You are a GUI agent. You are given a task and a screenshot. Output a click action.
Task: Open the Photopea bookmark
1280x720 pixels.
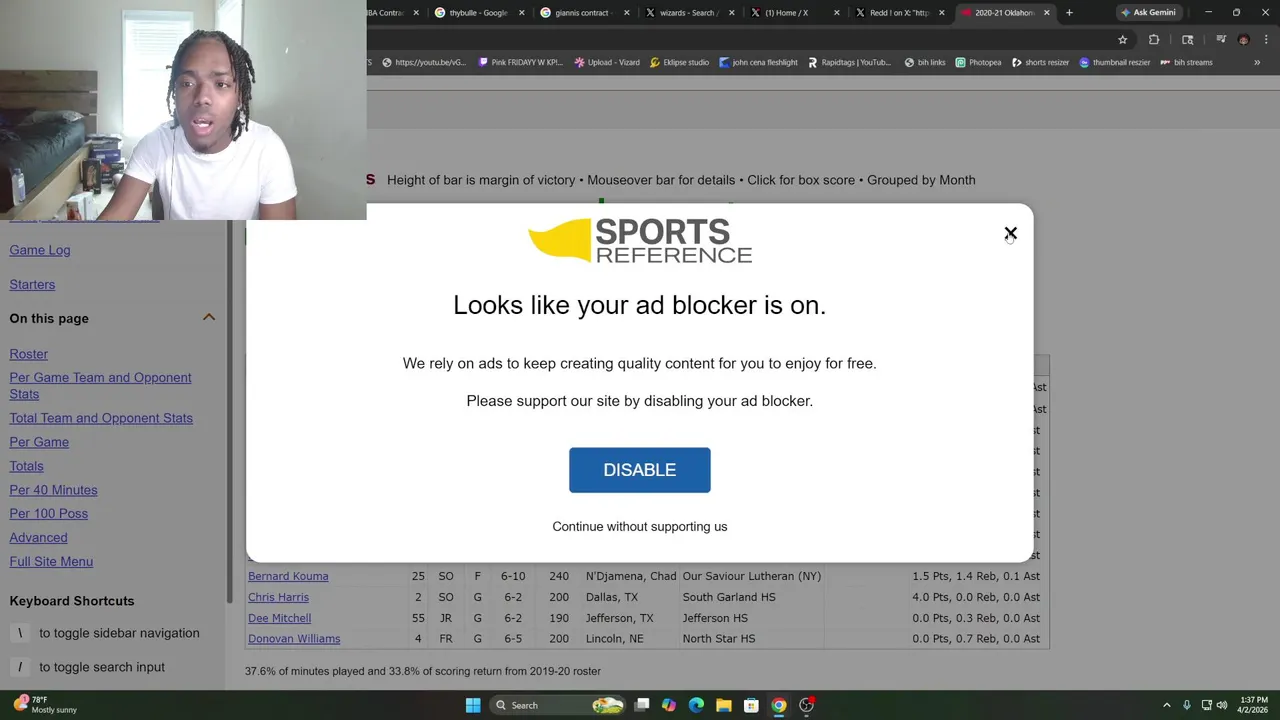(978, 62)
